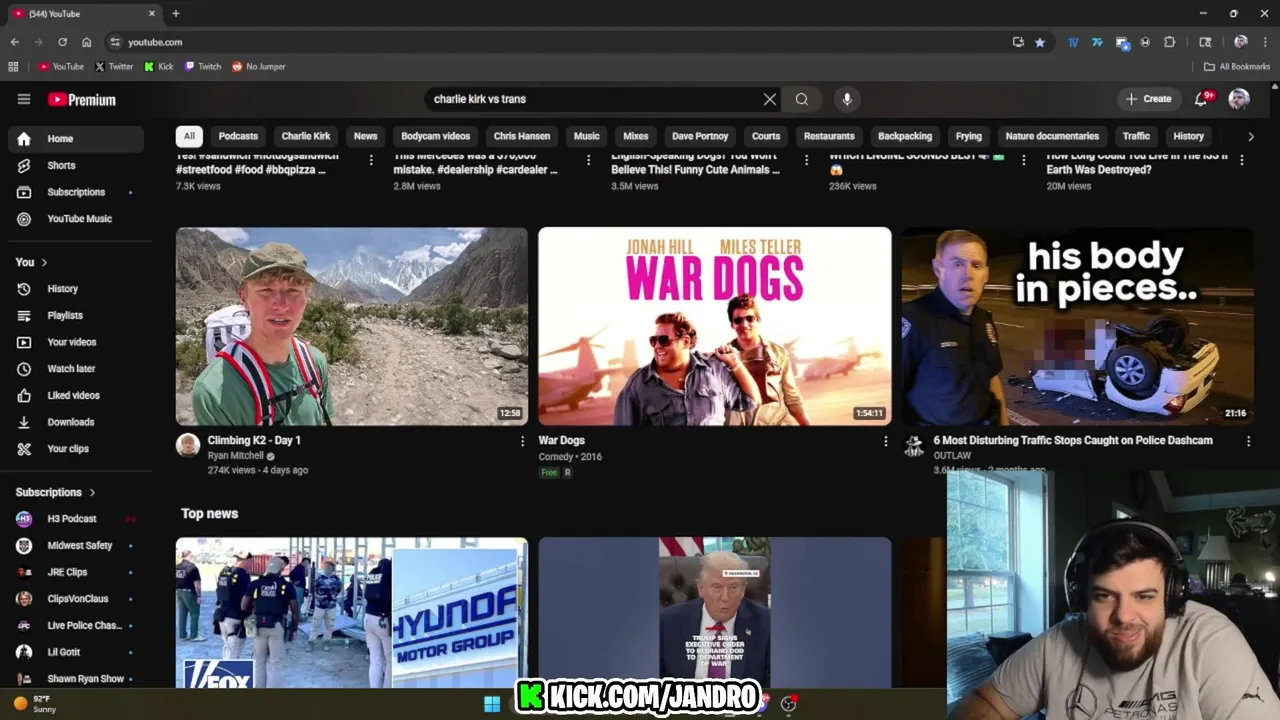The width and height of the screenshot is (1280, 720).
Task: Open options for the Mercedes mistake video
Action: pyautogui.click(x=589, y=160)
